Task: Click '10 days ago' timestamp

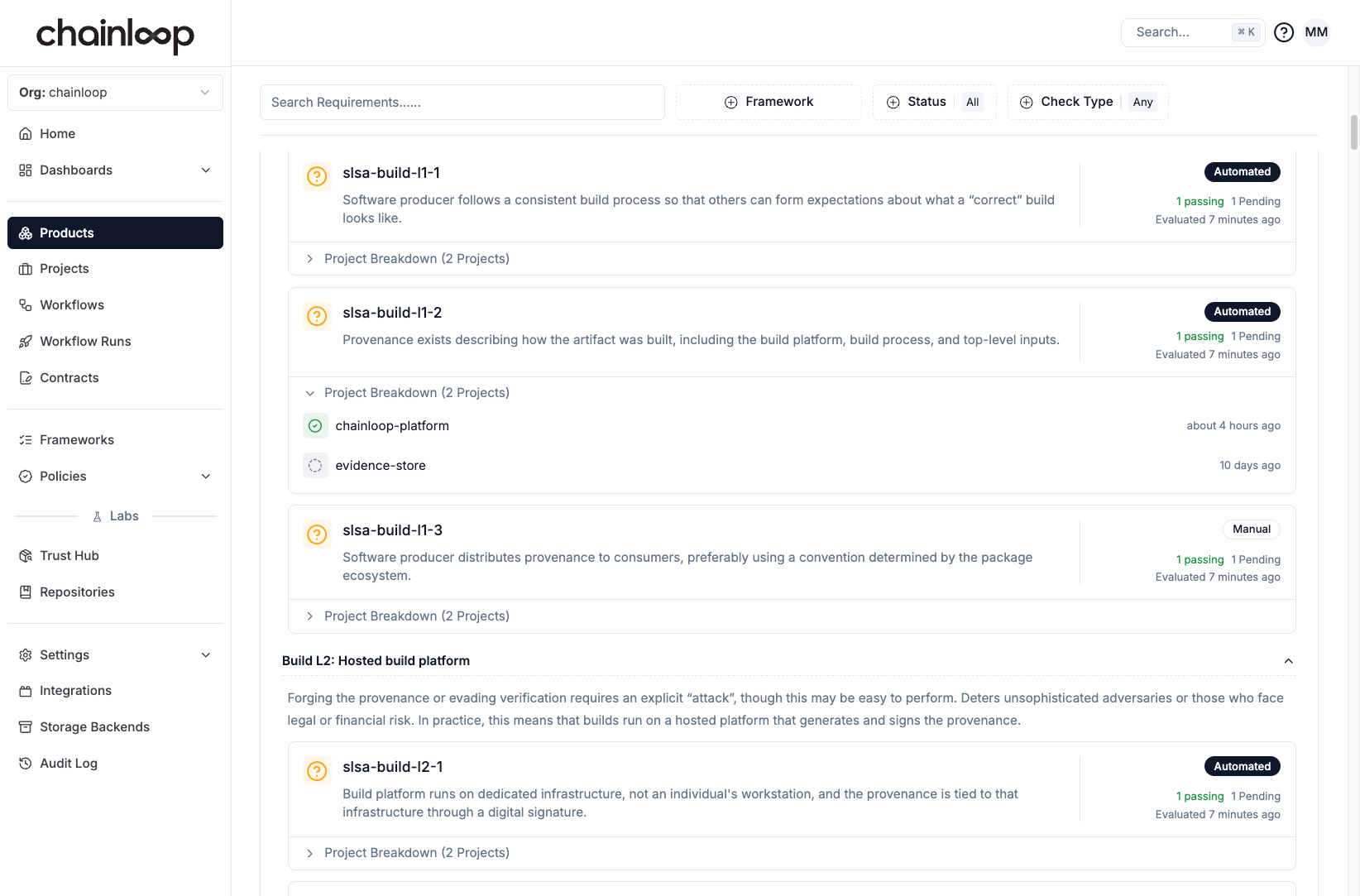Action: coord(1250,466)
